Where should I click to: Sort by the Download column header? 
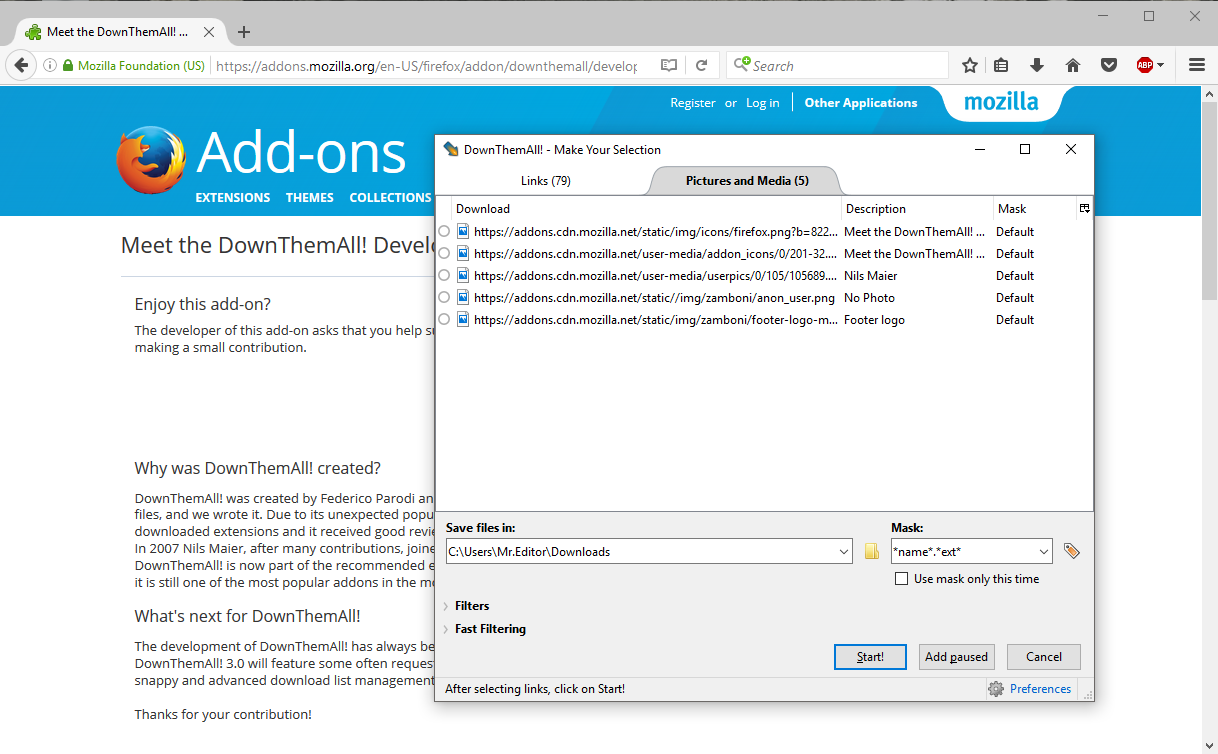[x=645, y=209]
